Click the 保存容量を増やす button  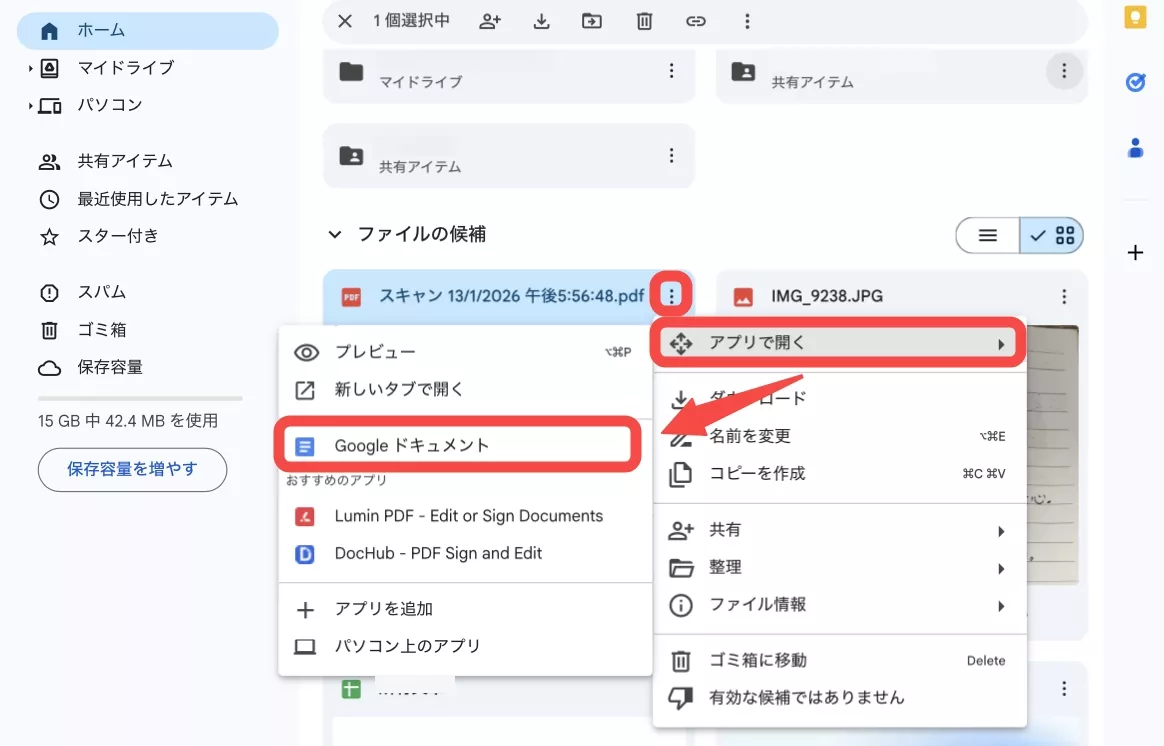(x=132, y=469)
